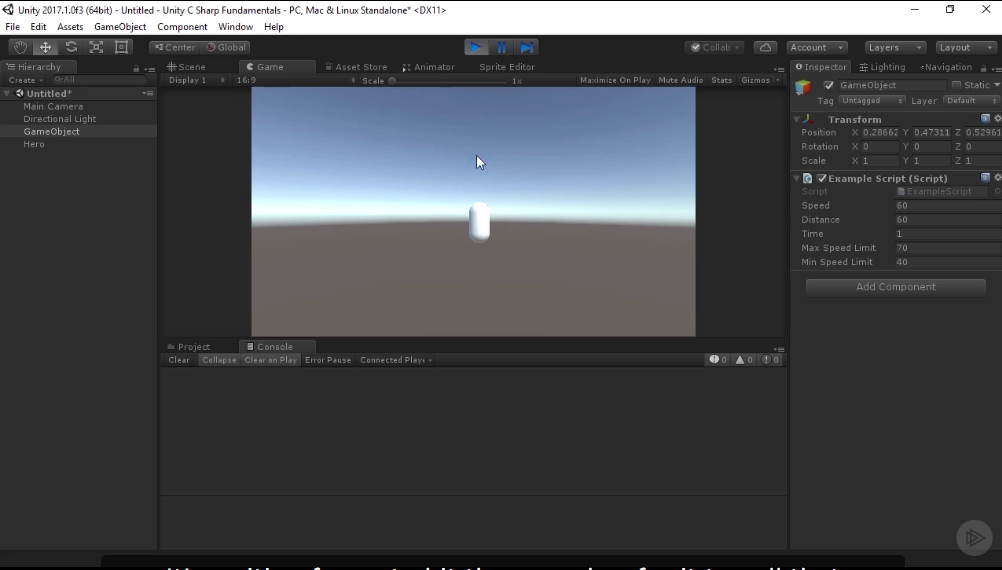
Task: Open the Tag dropdown Untagged
Action: tap(872, 100)
